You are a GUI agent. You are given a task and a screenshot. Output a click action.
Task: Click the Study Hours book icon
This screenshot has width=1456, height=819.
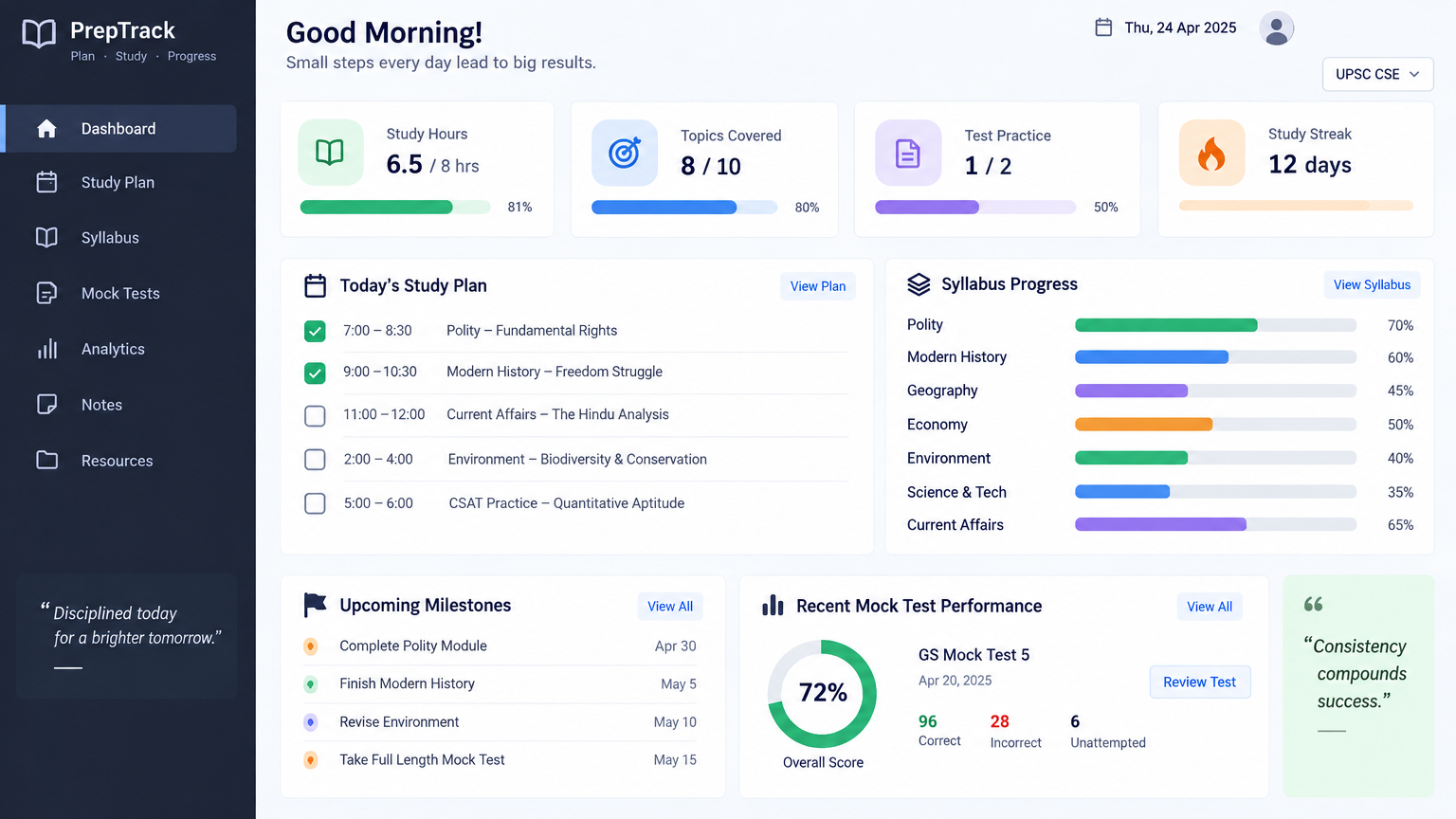[x=330, y=152]
